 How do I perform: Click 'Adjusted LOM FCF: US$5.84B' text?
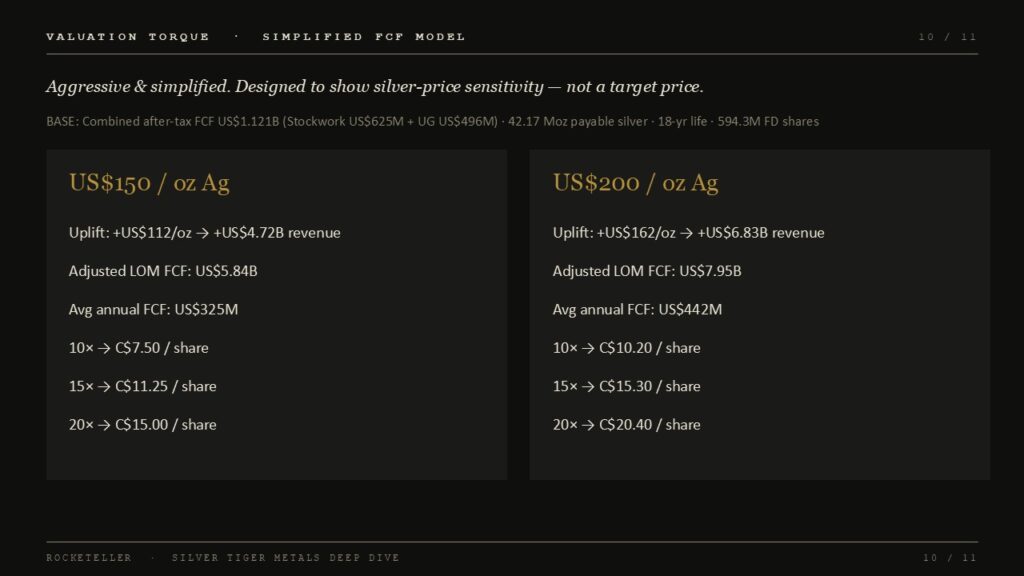click(x=163, y=271)
